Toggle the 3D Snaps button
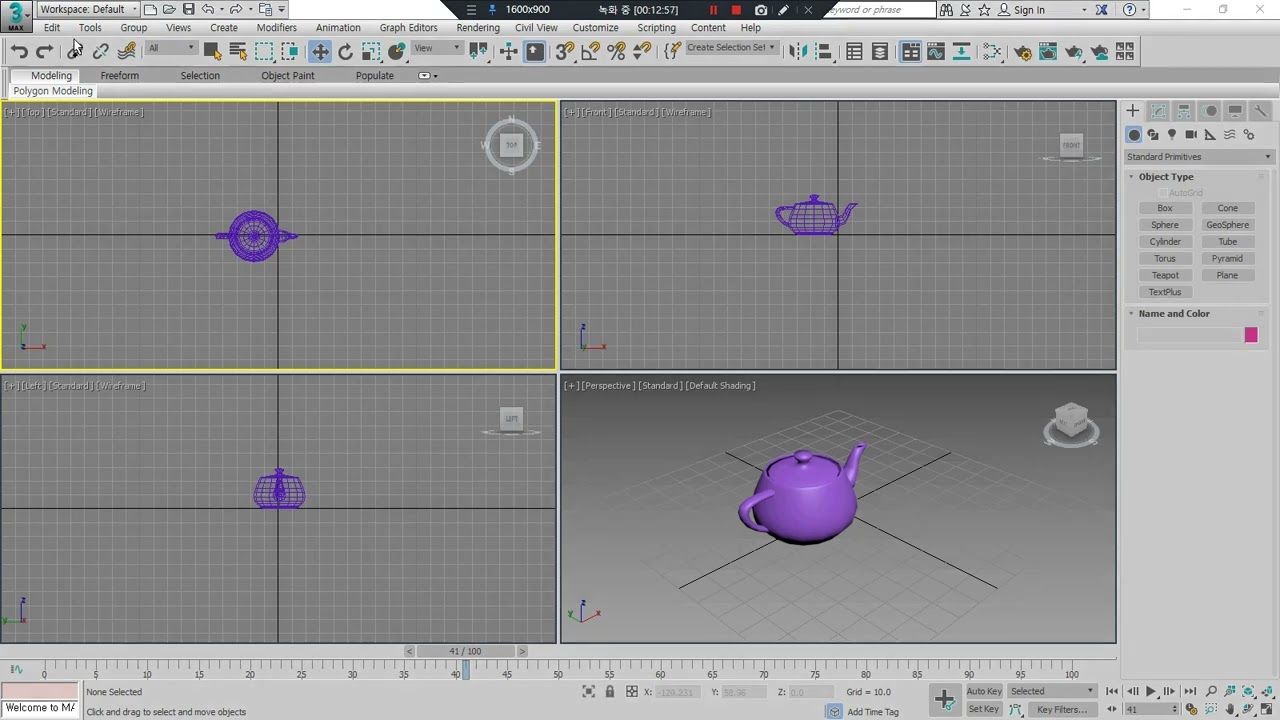This screenshot has height=720, width=1280. 566,51
